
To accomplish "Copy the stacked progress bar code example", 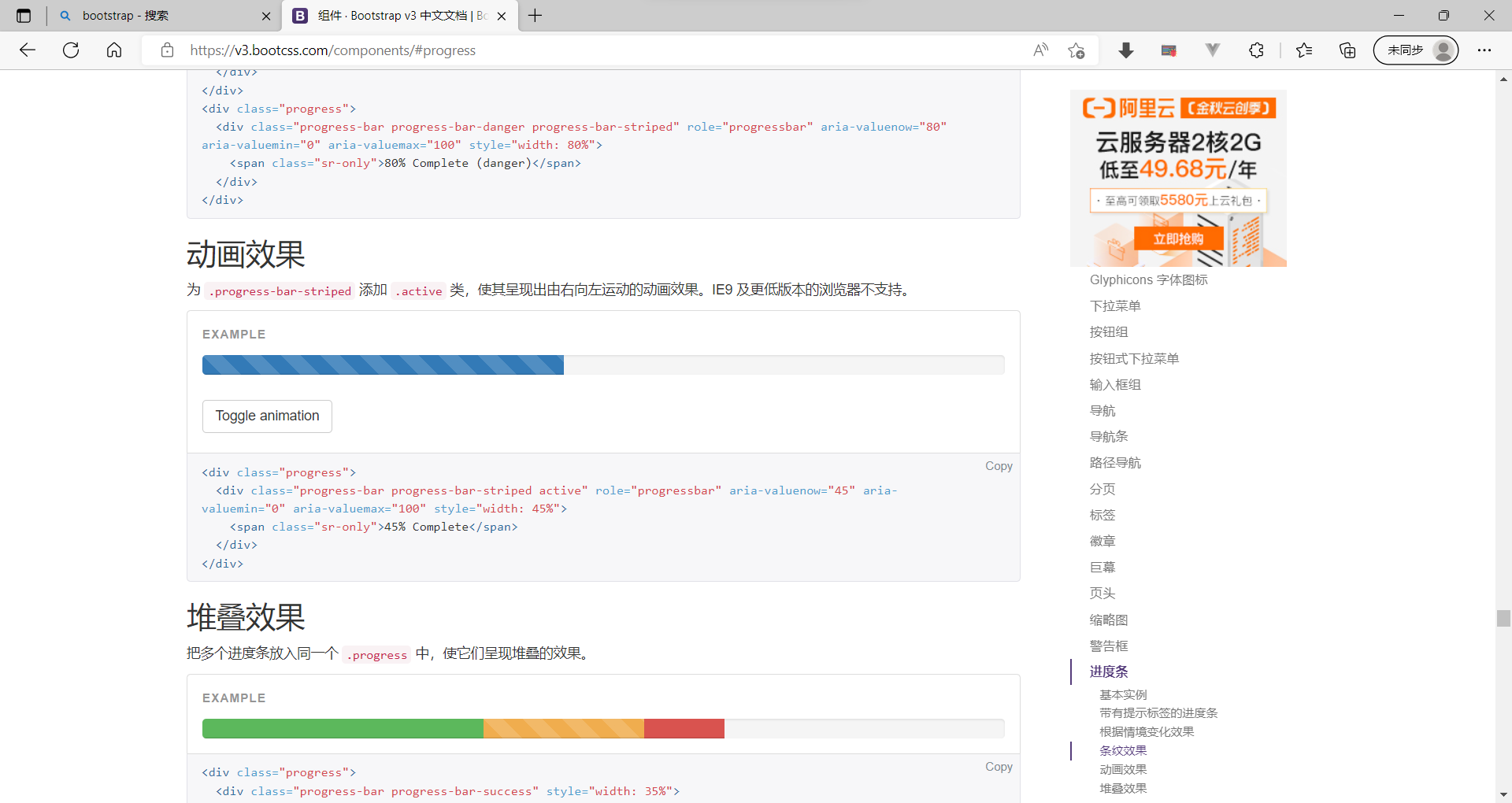I will click(998, 766).
